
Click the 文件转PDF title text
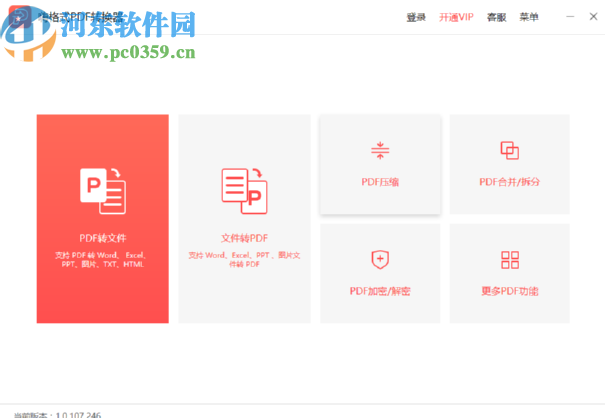(244, 238)
